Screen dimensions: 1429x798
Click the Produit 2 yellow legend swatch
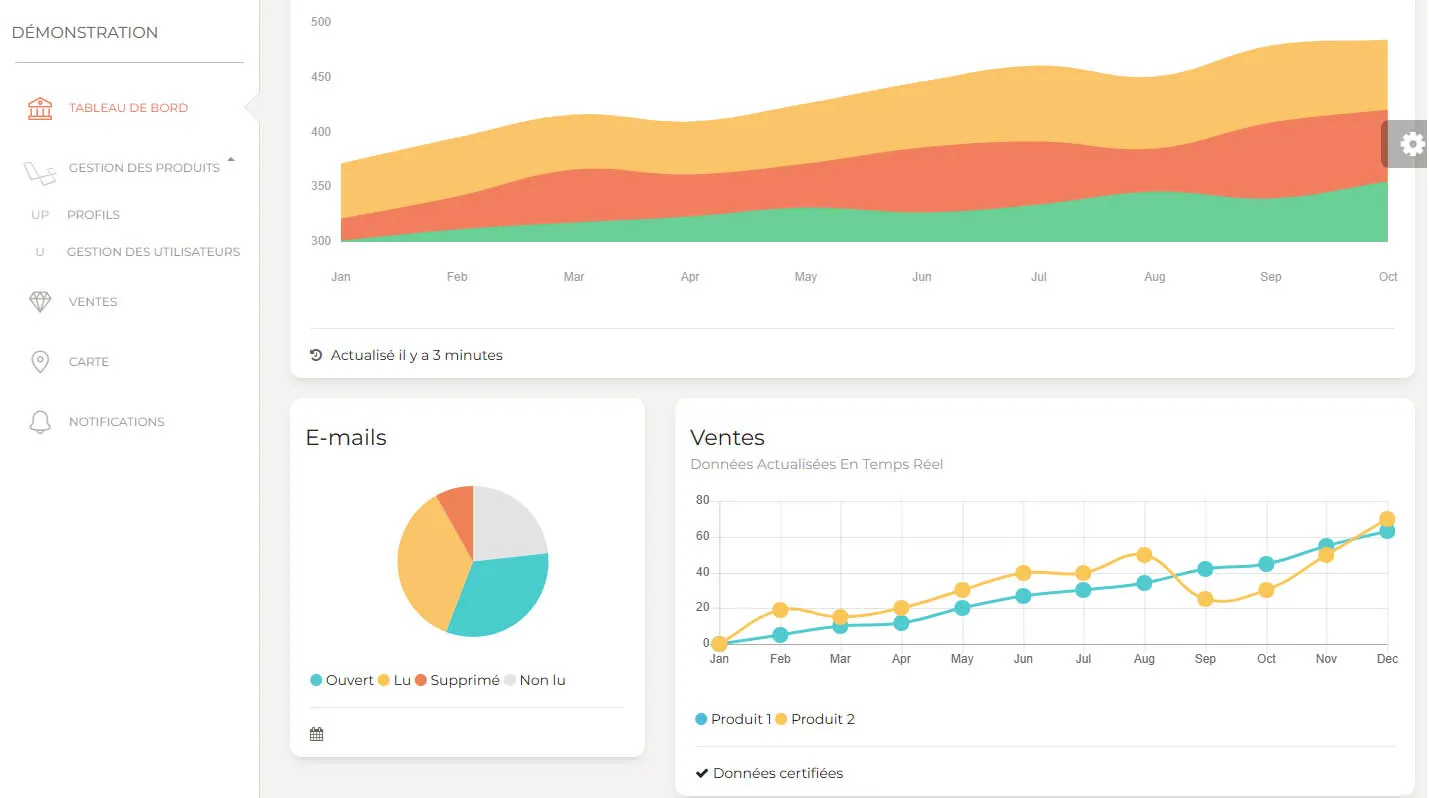click(x=781, y=719)
